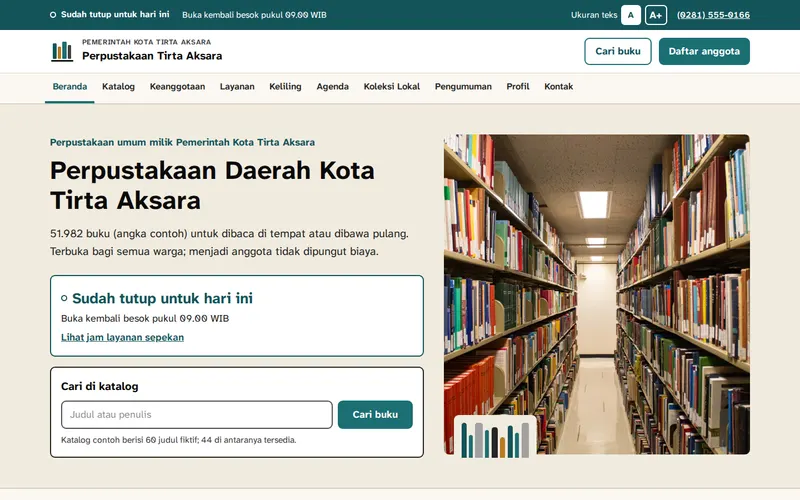This screenshot has width=800, height=500.
Task: Click the 'Buka kembali besok pukul 09.00 WIB' top bar text
Action: click(x=254, y=15)
